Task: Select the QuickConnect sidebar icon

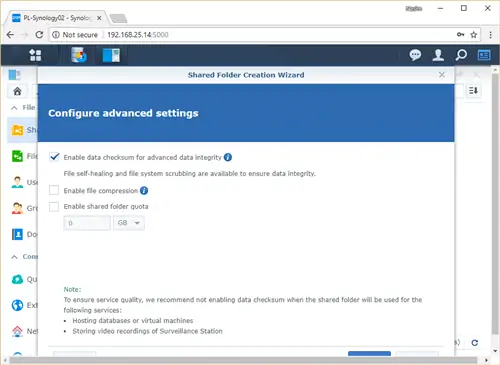Action: [17, 279]
